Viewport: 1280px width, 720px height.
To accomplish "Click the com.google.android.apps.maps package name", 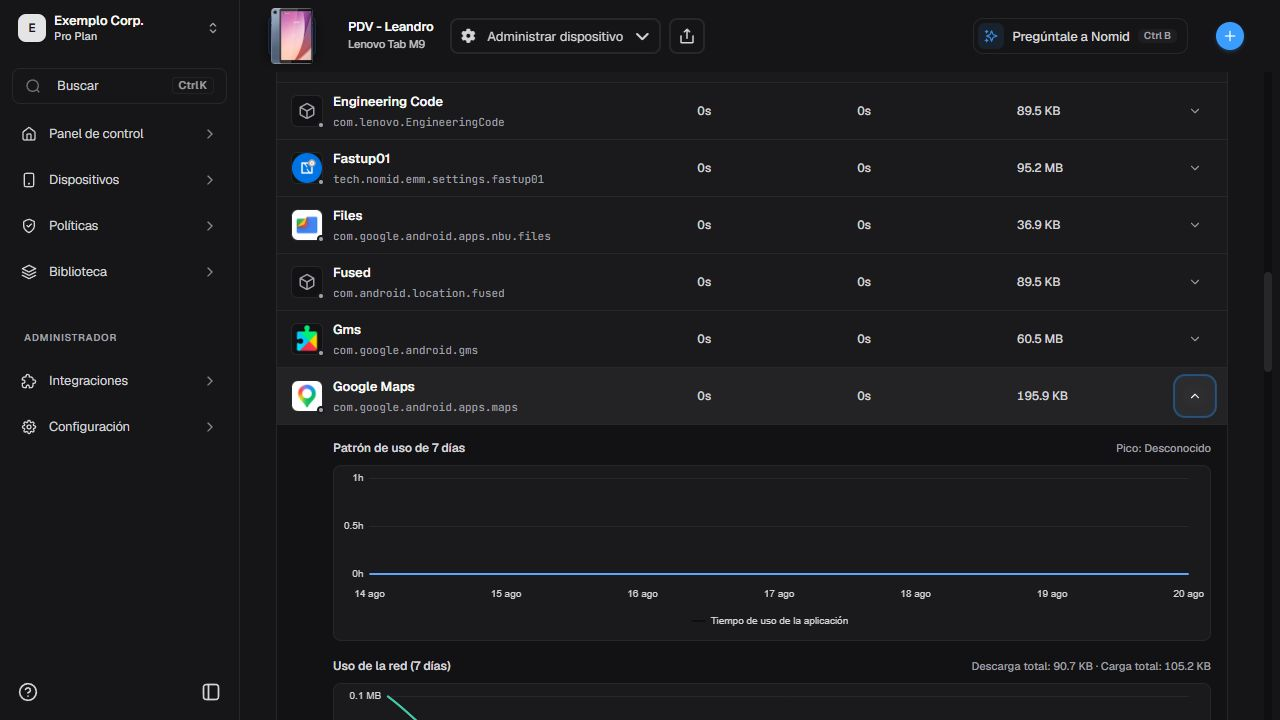I will [x=425, y=408].
